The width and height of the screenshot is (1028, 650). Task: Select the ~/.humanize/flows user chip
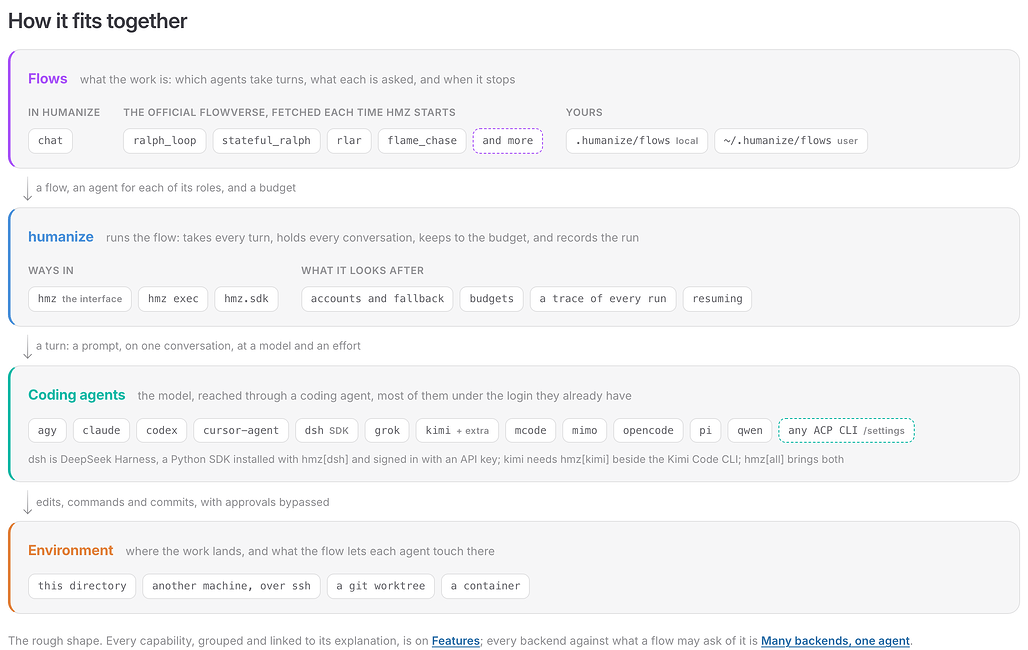tap(791, 141)
